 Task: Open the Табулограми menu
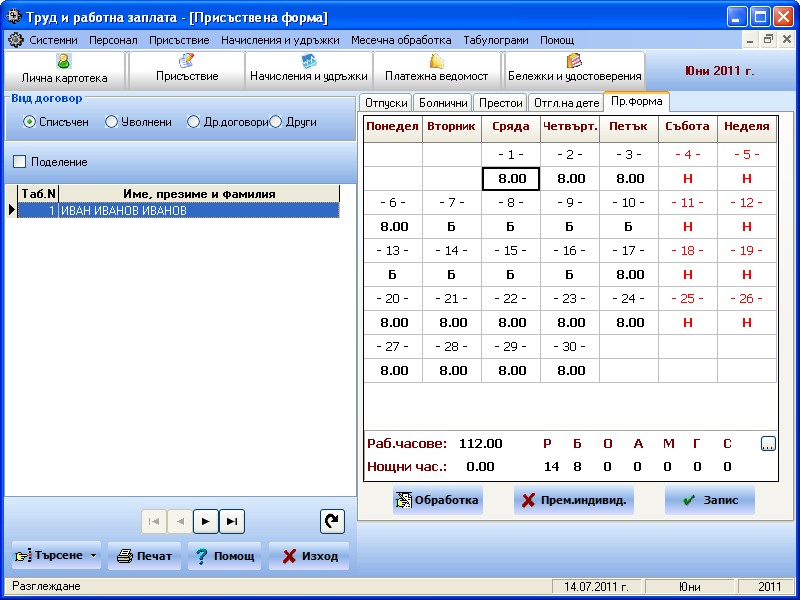(x=496, y=40)
